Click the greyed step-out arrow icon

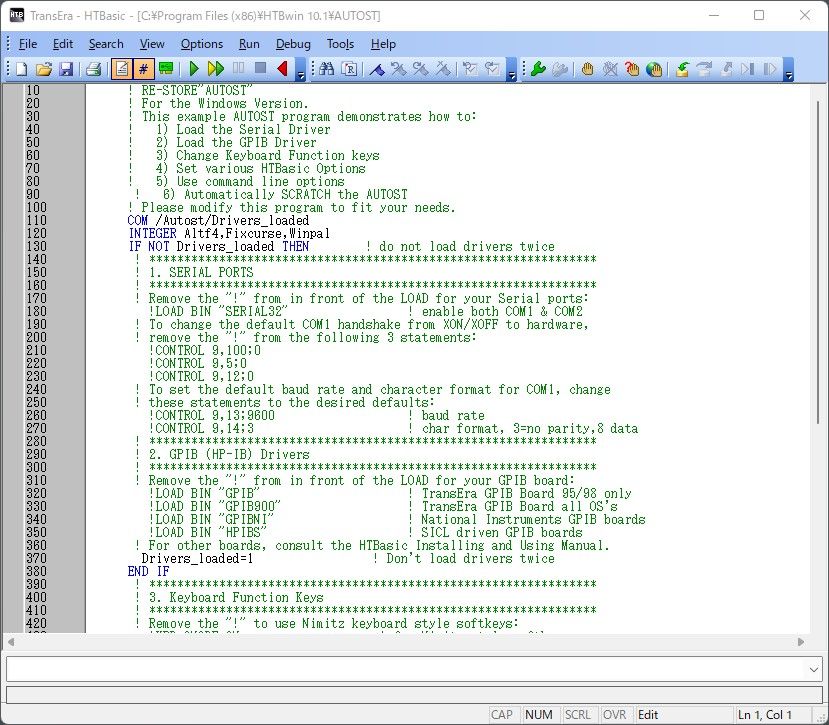[726, 69]
